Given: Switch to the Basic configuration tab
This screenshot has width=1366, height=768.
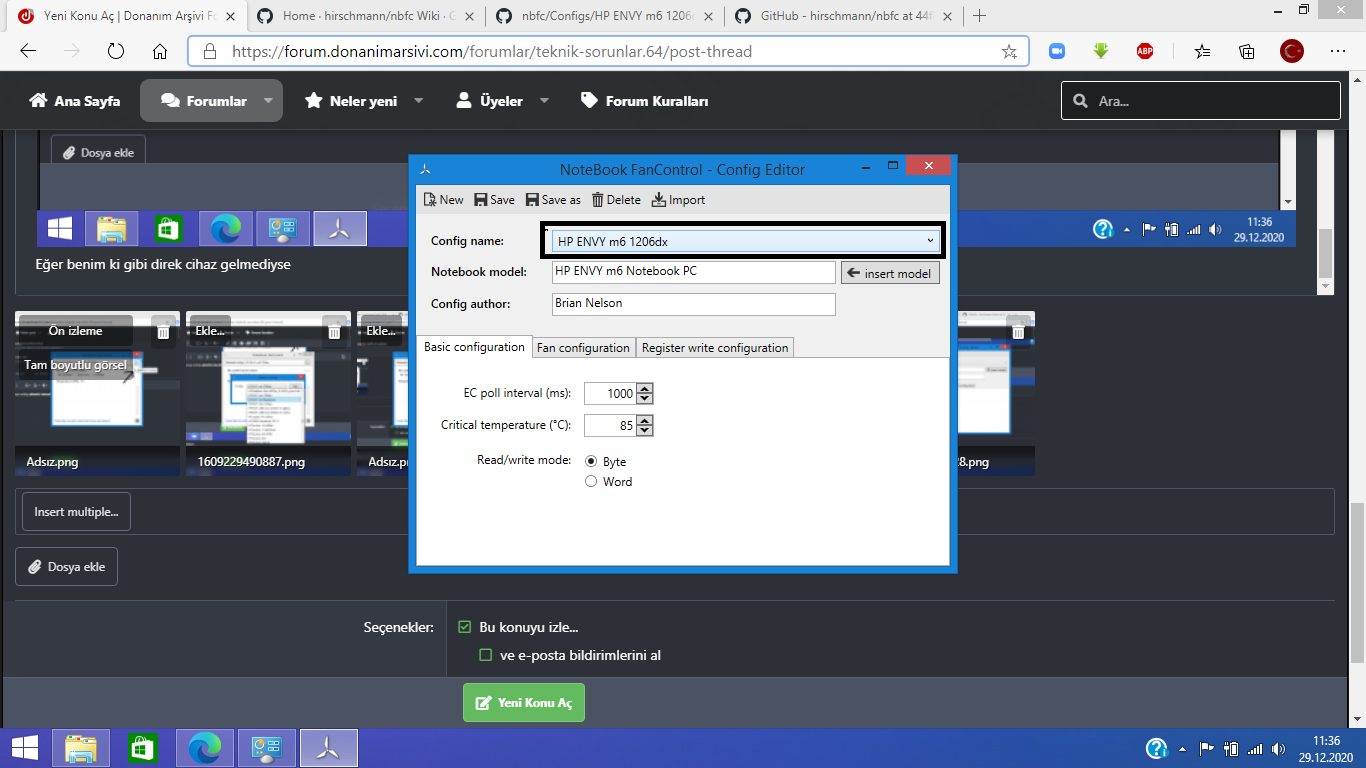Looking at the screenshot, I should [x=474, y=347].
